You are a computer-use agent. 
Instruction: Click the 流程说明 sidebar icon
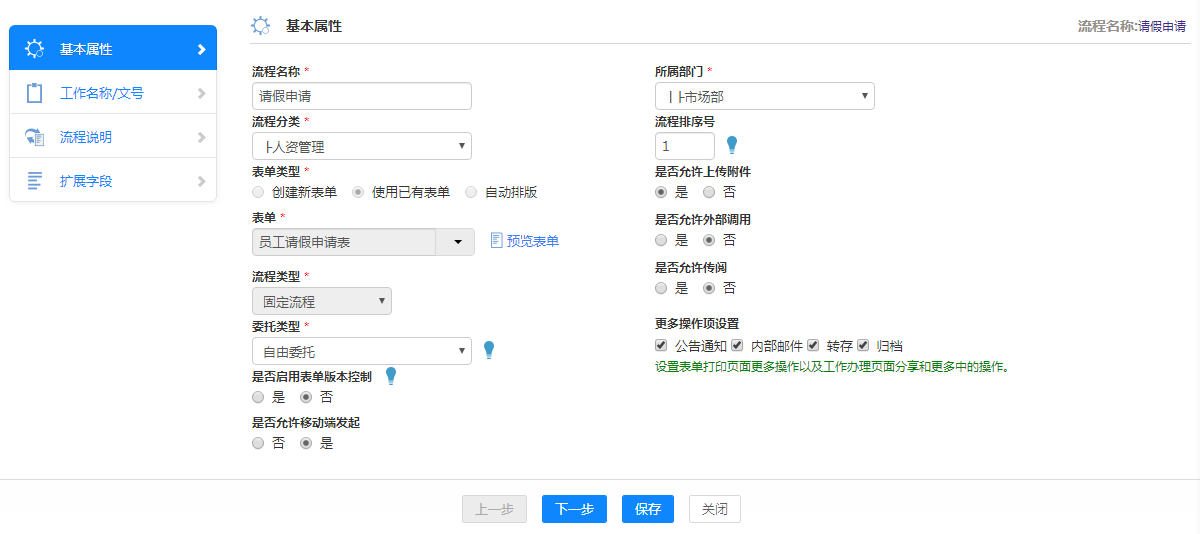coord(34,137)
